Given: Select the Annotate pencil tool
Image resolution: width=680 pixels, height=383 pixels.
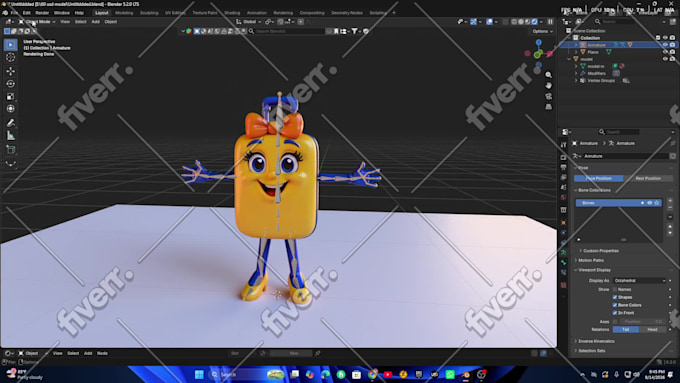Looking at the screenshot, I should [11, 123].
